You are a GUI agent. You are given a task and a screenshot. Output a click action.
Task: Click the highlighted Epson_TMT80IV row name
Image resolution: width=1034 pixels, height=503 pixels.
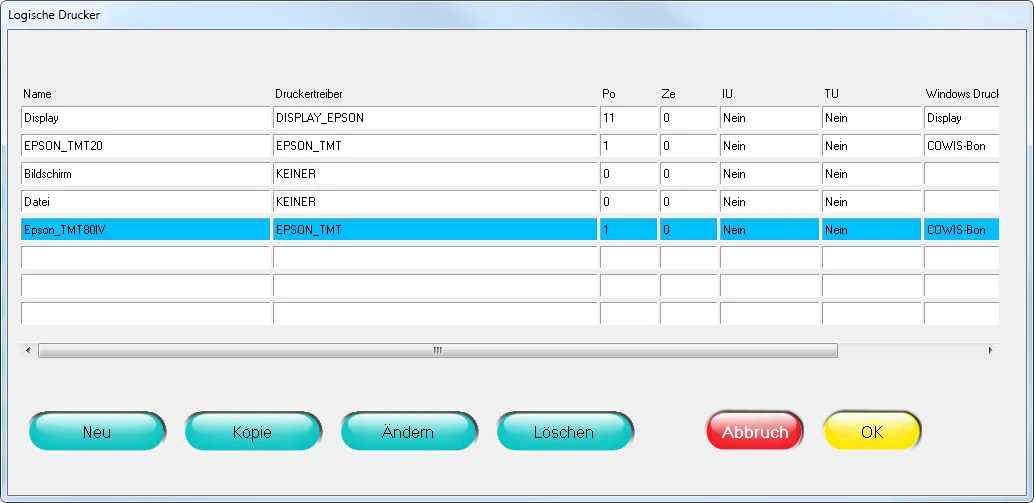point(146,230)
